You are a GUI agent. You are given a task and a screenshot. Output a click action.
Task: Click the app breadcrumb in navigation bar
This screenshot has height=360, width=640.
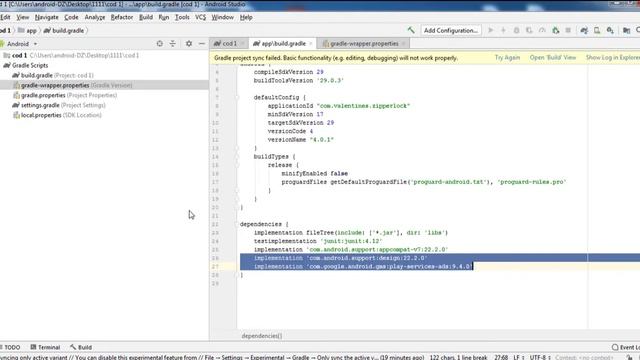tap(27, 31)
